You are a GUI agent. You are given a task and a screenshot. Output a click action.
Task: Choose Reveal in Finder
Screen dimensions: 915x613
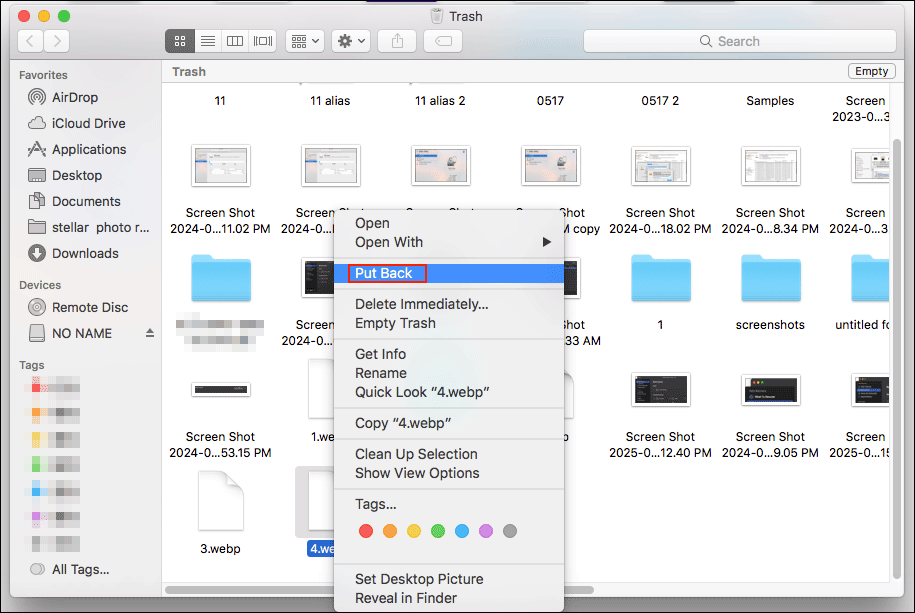tap(449, 598)
